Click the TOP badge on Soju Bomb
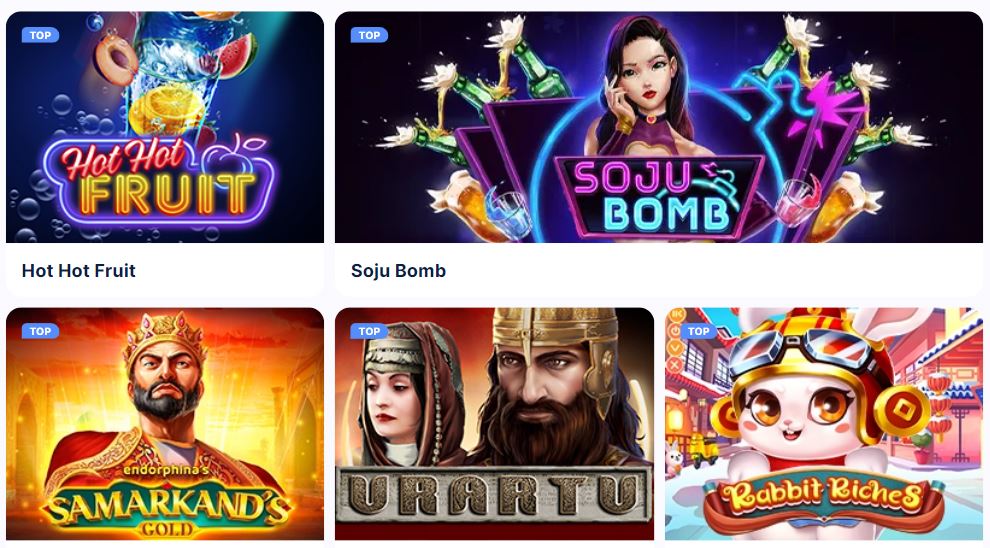 [369, 35]
